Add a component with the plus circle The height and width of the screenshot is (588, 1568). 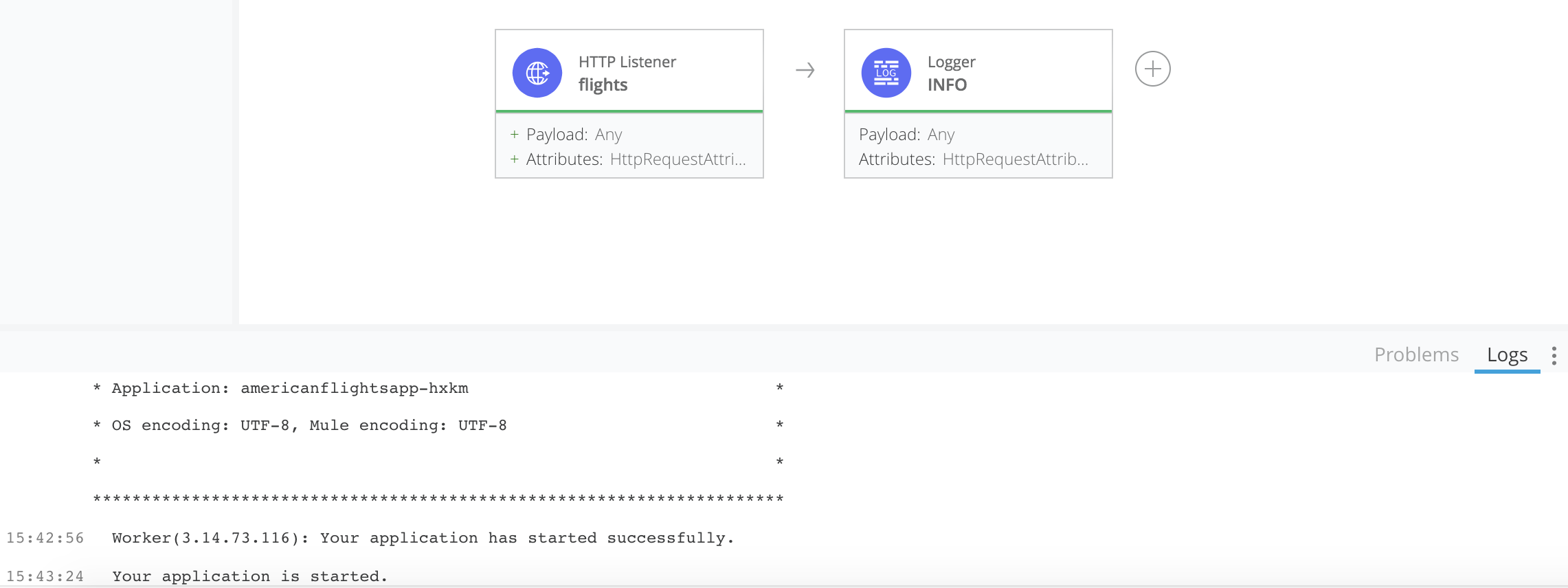[x=1152, y=69]
